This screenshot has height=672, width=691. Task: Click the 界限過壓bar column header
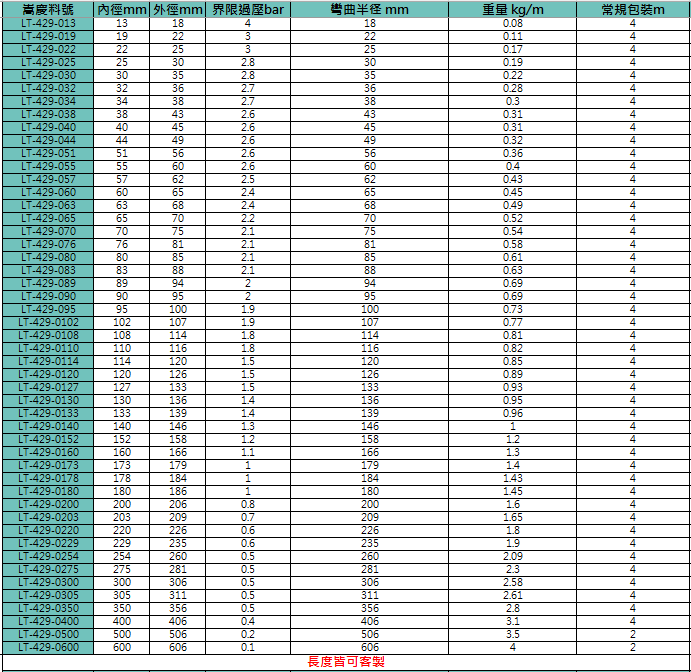(248, 10)
